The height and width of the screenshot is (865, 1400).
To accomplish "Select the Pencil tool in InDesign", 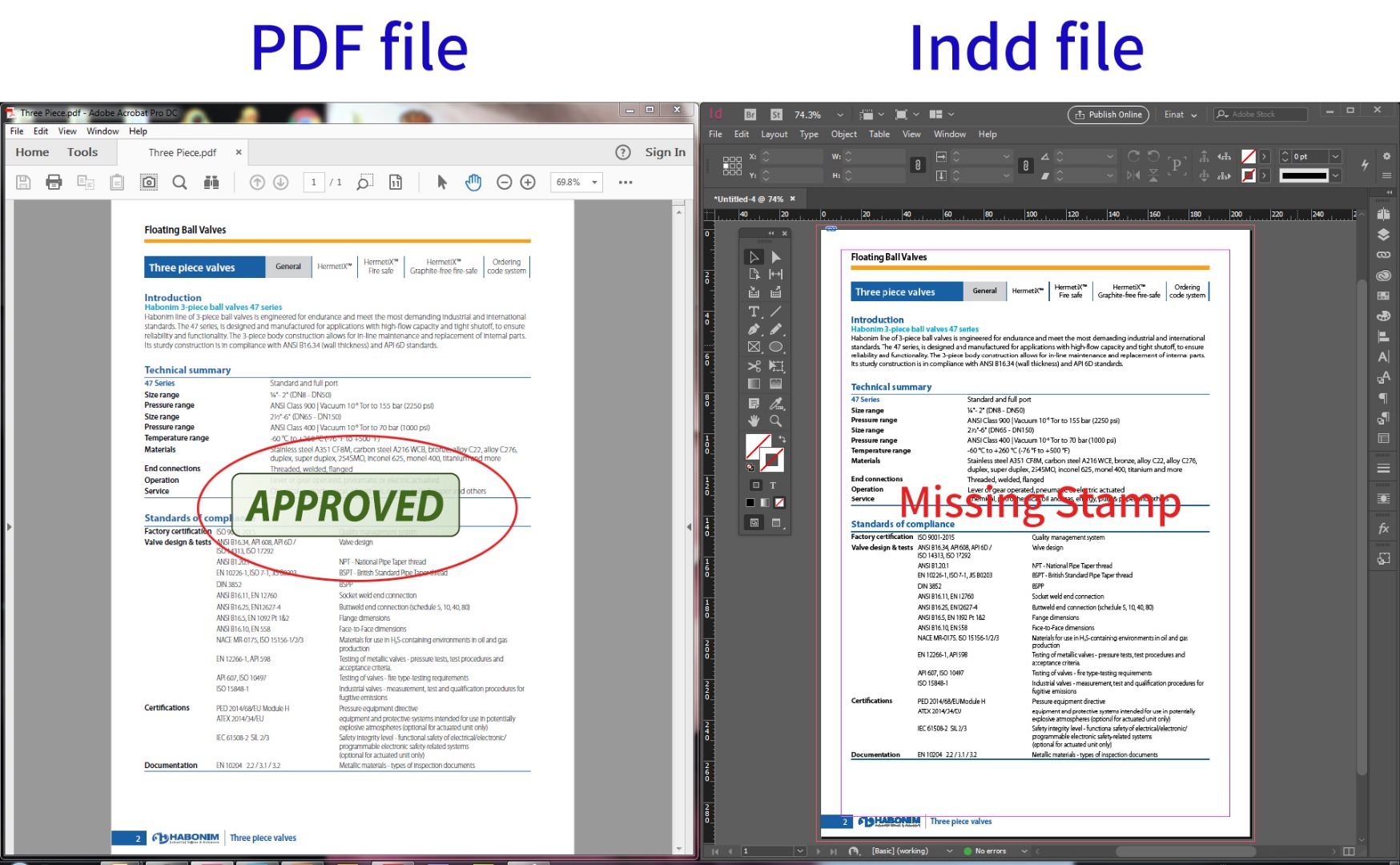I will click(x=776, y=329).
